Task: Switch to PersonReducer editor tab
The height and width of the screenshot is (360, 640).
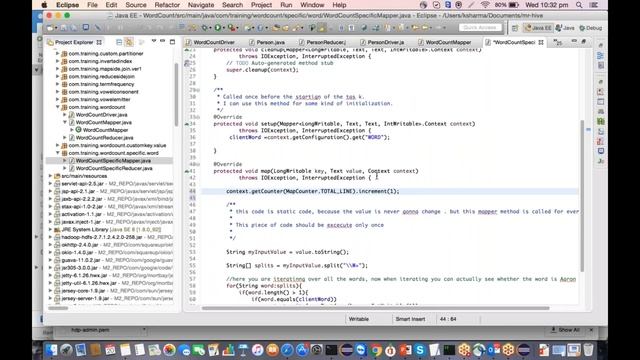Action: click(326, 42)
